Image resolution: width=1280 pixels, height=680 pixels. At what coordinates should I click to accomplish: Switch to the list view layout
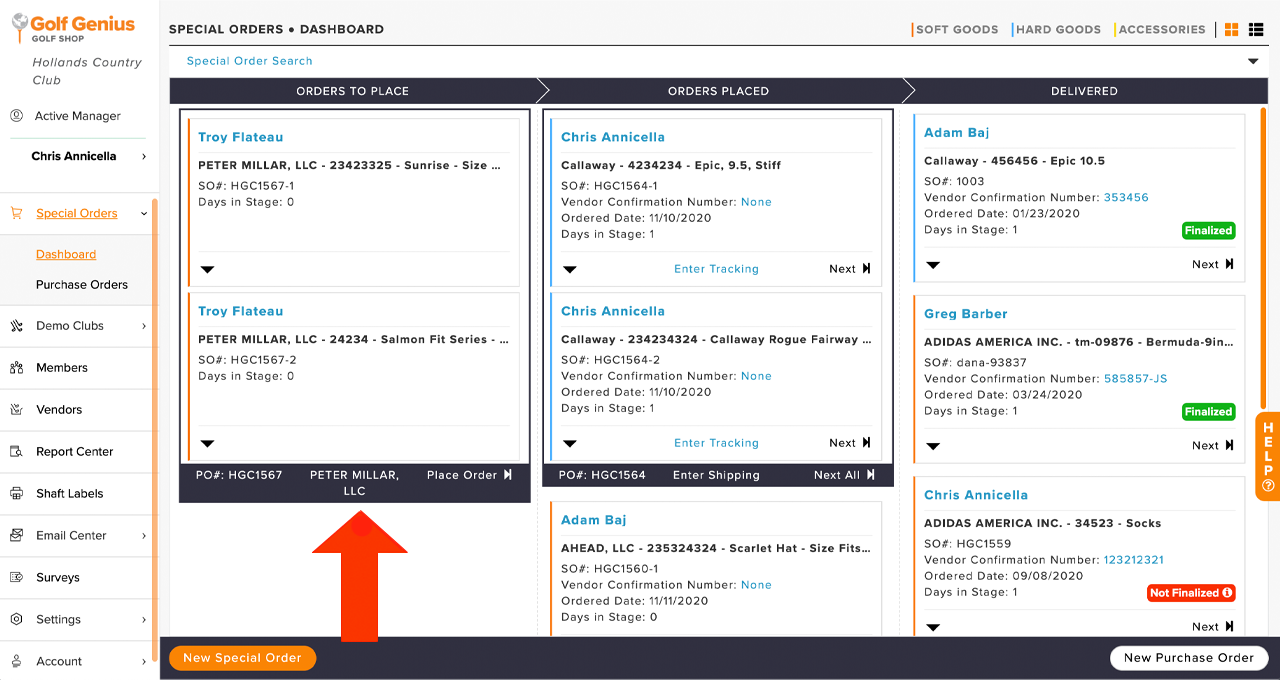1256,30
